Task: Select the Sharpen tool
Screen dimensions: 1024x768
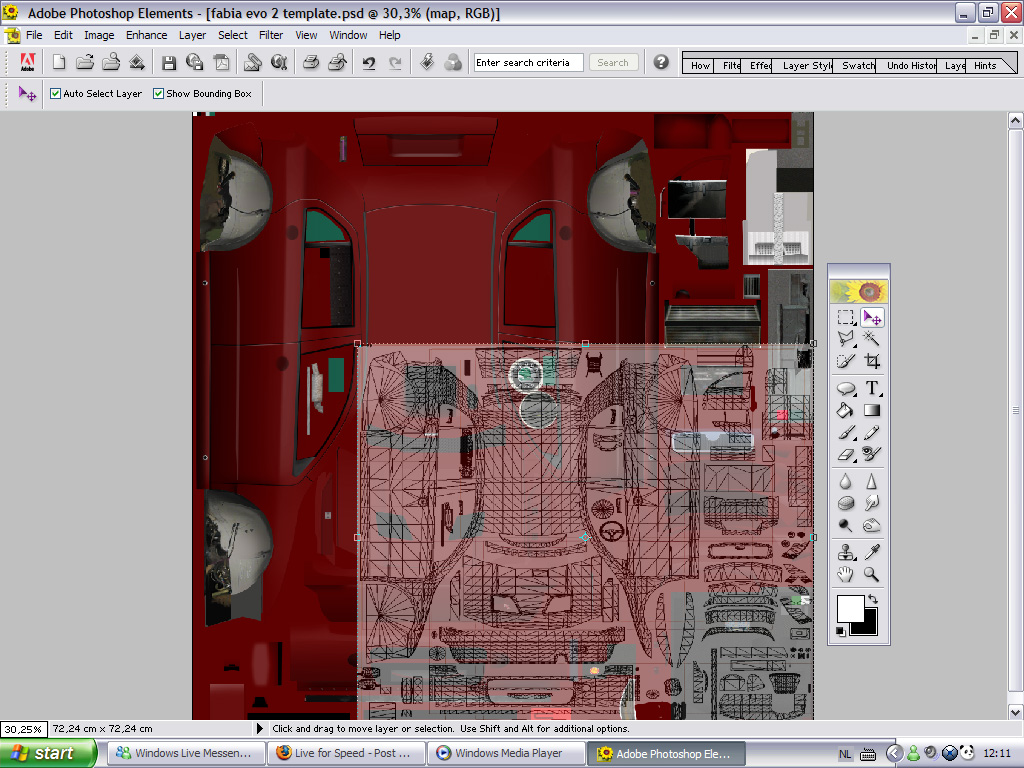Action: click(x=872, y=482)
